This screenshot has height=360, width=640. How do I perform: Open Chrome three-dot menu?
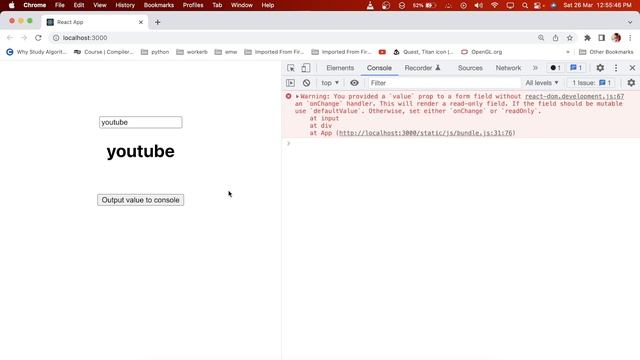pyautogui.click(x=630, y=38)
